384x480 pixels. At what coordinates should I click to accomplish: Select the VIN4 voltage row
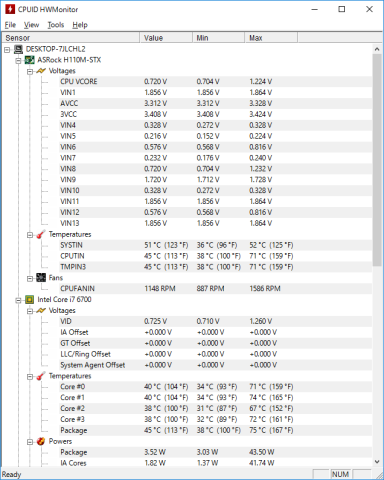click(216, 125)
